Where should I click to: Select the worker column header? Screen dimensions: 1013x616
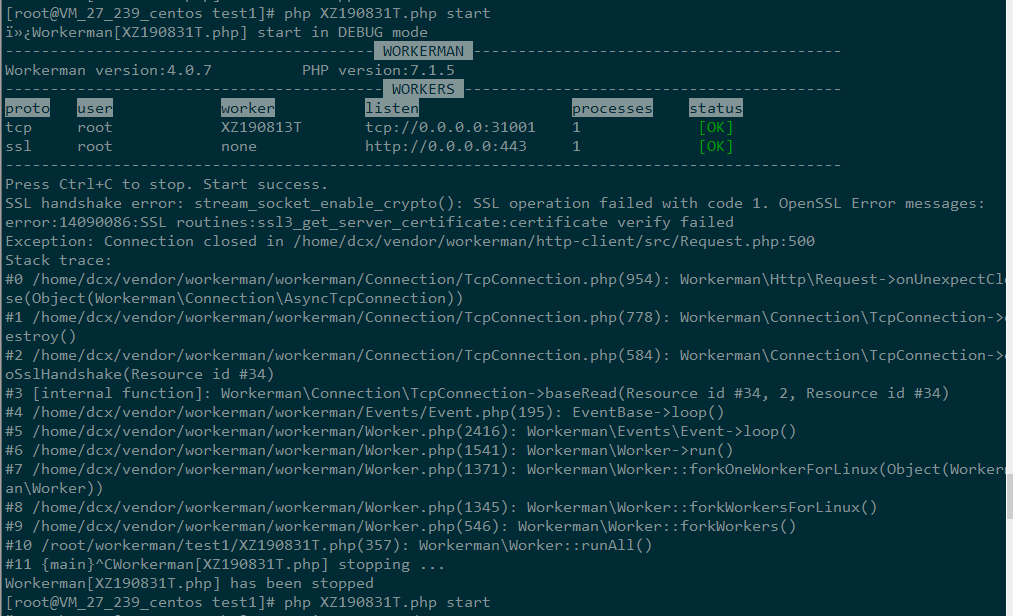coord(247,108)
